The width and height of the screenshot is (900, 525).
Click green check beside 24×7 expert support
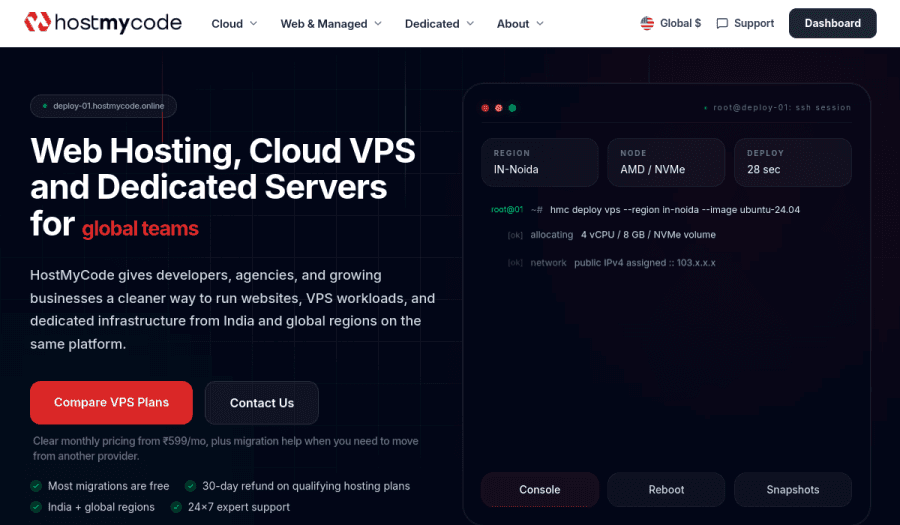pyautogui.click(x=176, y=507)
